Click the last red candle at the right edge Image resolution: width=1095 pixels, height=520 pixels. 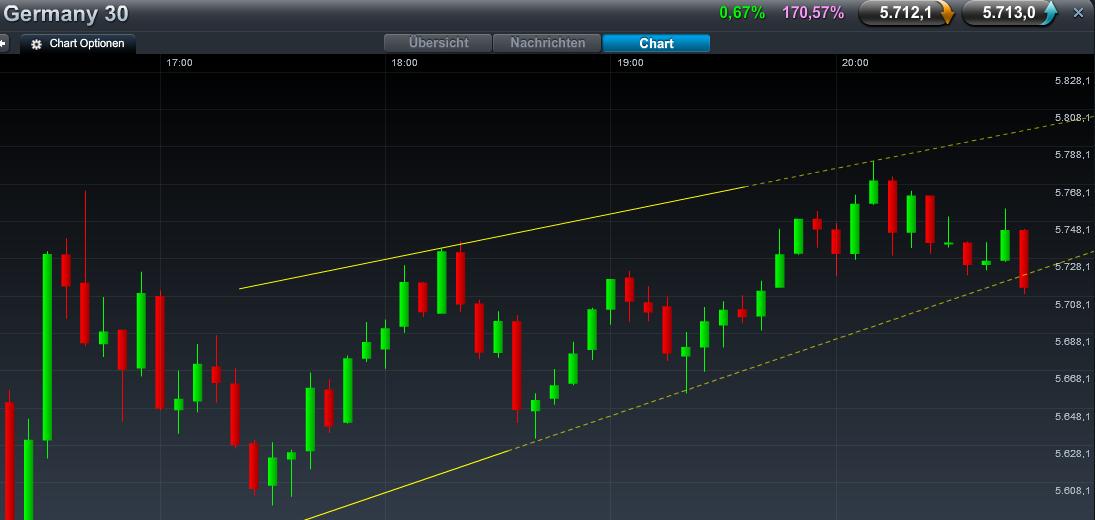(x=1024, y=260)
